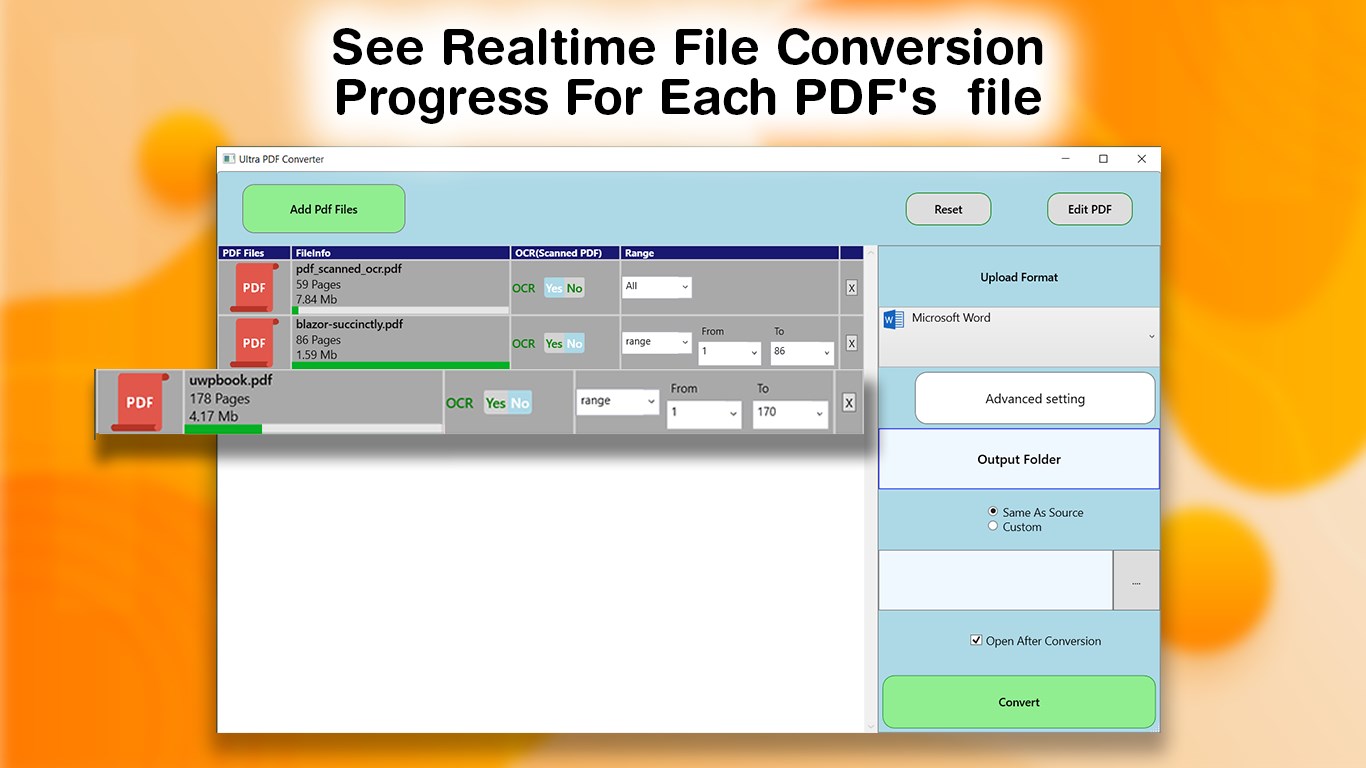
Task: Open the Microsoft Word upload format dropdown
Action: point(1150,337)
